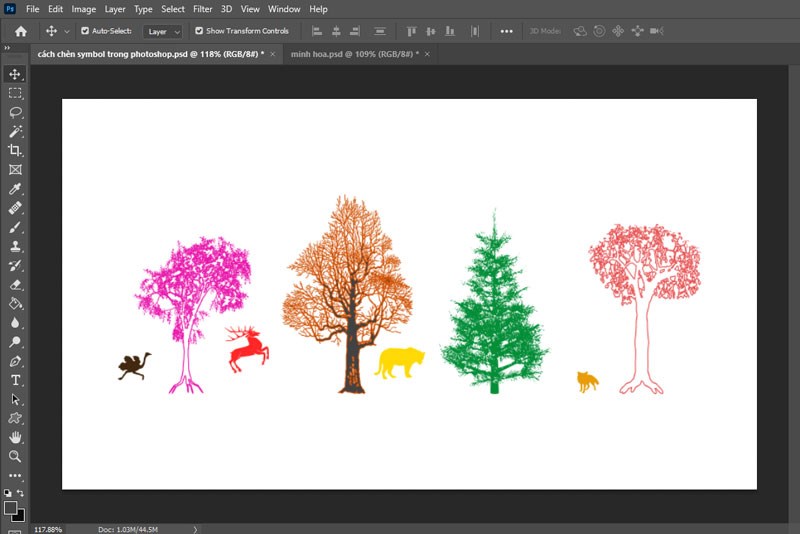Switch to the minh hoa.psd tab
Screen dimensions: 800x534
coord(350,54)
